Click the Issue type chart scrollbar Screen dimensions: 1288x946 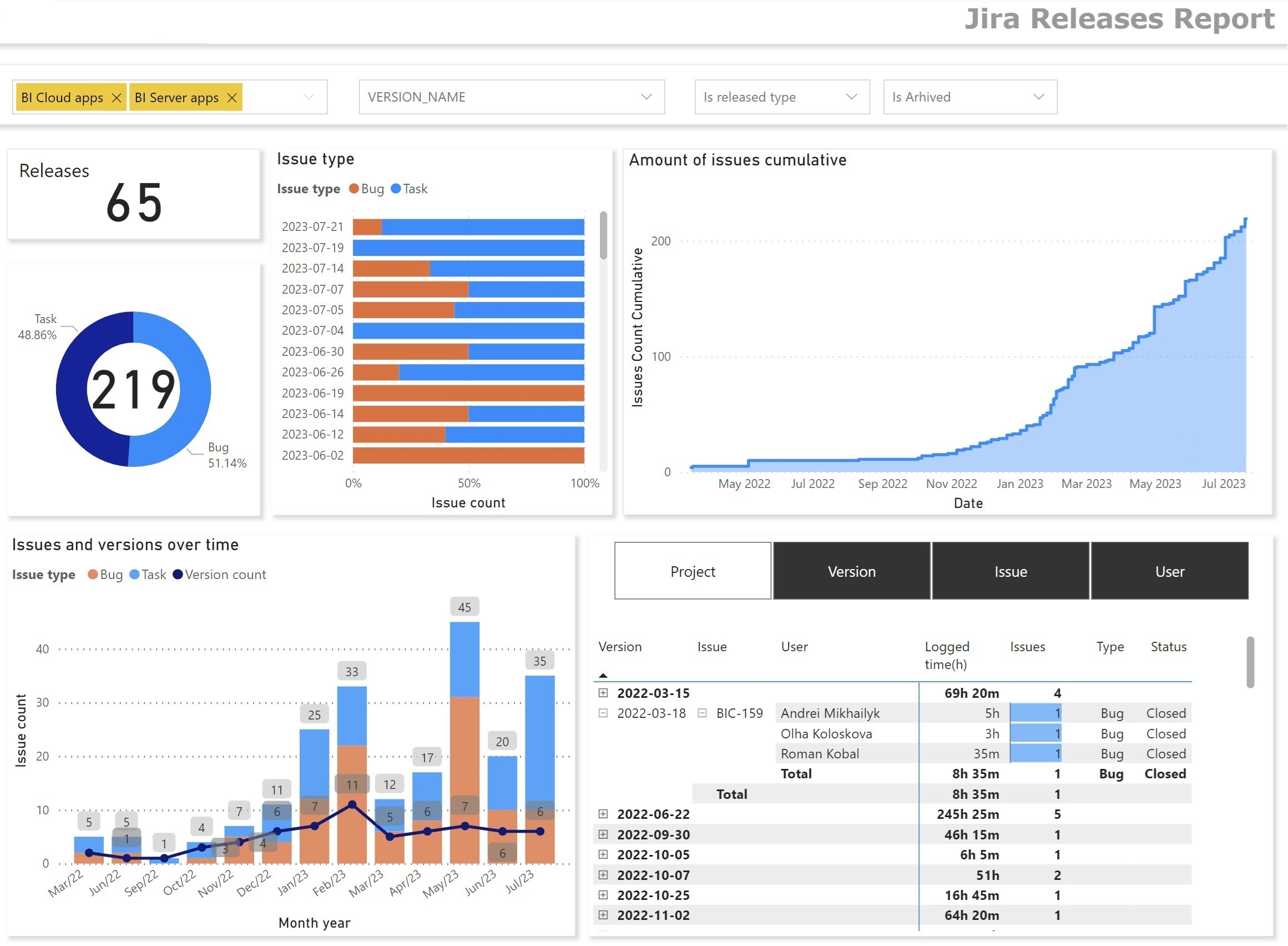pos(603,236)
